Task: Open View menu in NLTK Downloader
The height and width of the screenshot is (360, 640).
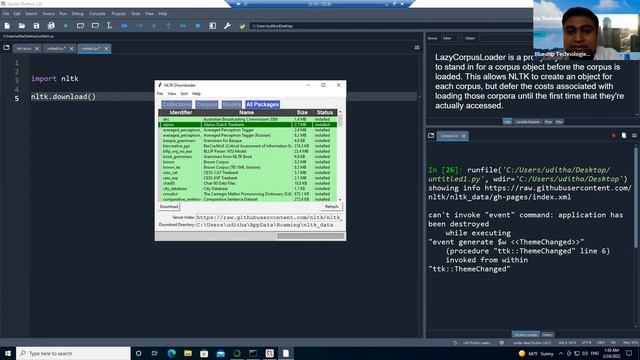Action: pyautogui.click(x=171, y=93)
